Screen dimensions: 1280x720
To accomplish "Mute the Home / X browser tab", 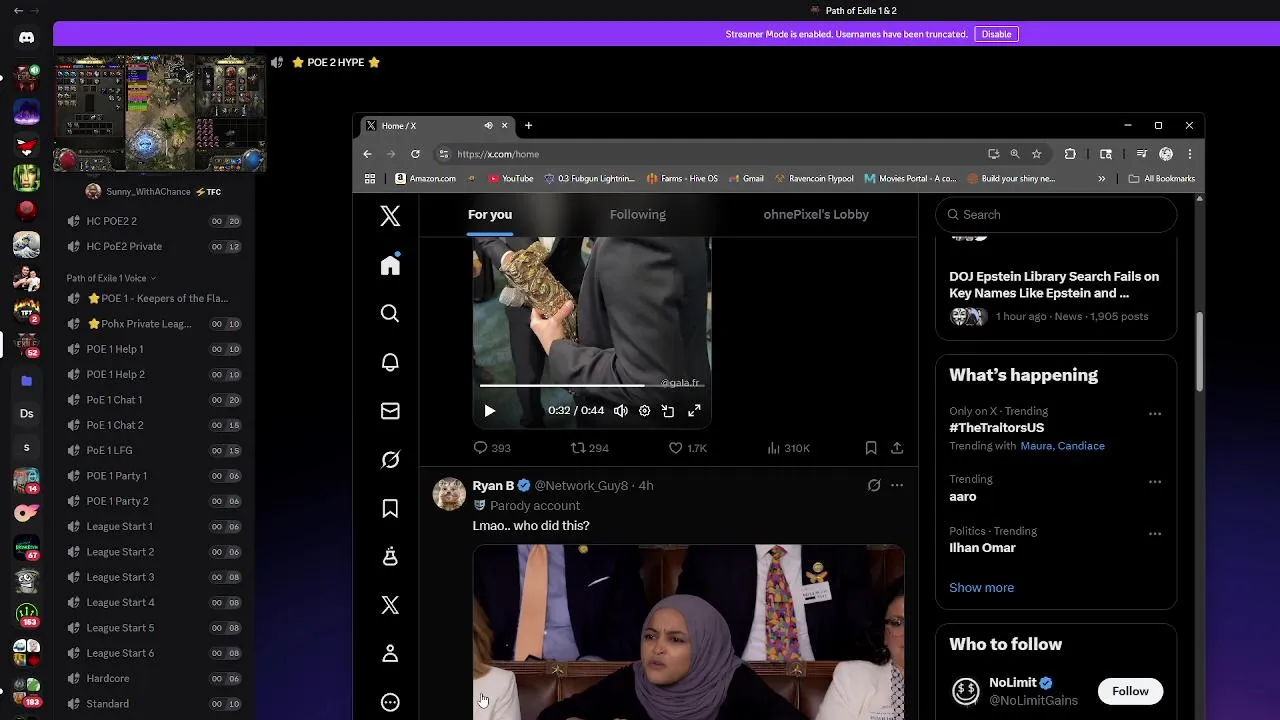I will click(488, 126).
